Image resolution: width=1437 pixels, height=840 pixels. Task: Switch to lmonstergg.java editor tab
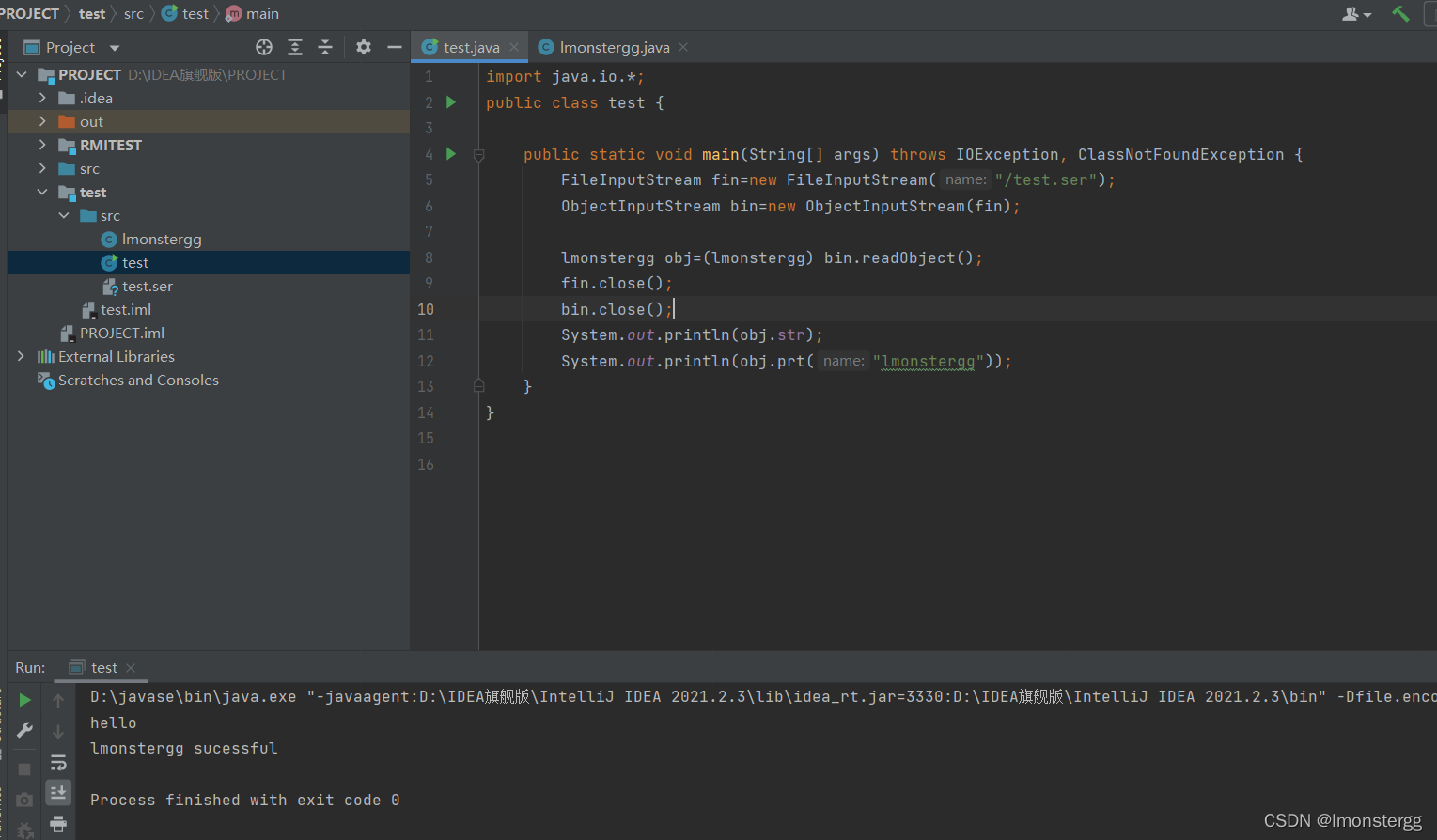(615, 47)
